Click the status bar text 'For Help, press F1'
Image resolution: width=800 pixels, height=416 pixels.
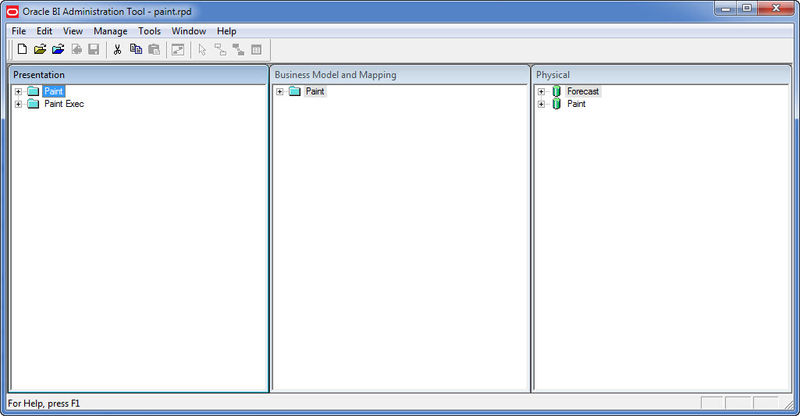44,403
